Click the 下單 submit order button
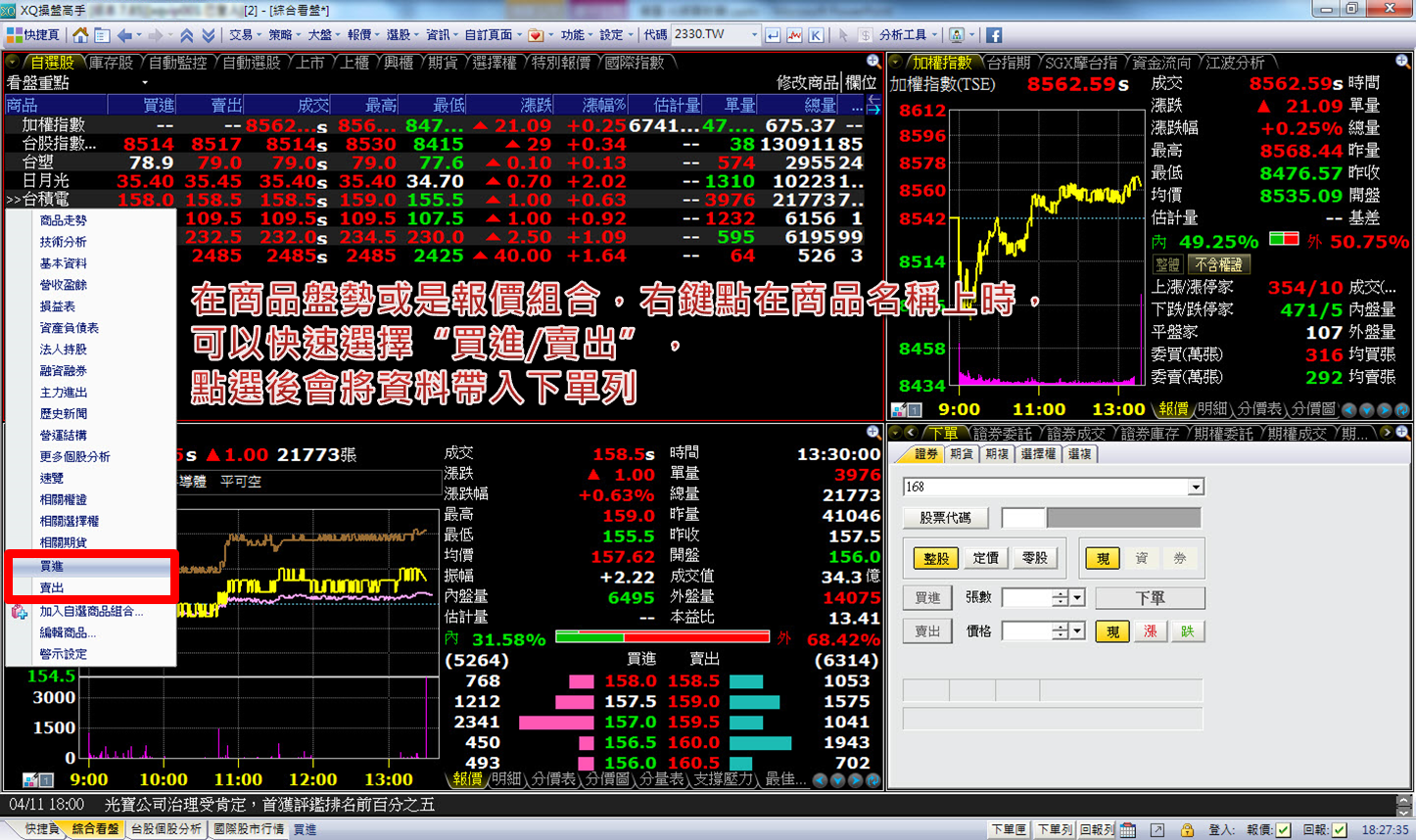1416x840 pixels. pyautogui.click(x=1150, y=597)
